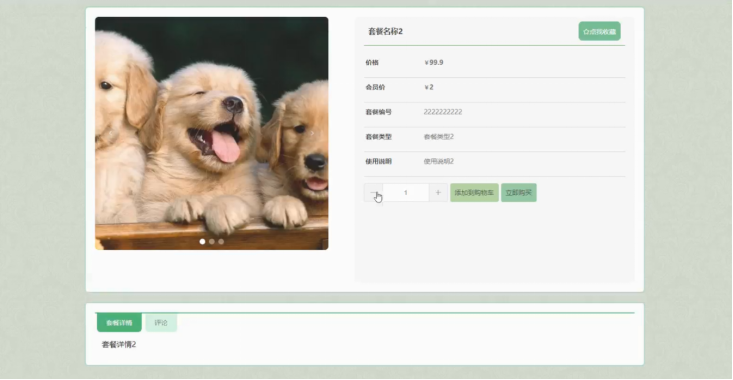This screenshot has width=733, height=380.
Task: Click the 套餐编号 label
Action: click(379, 112)
